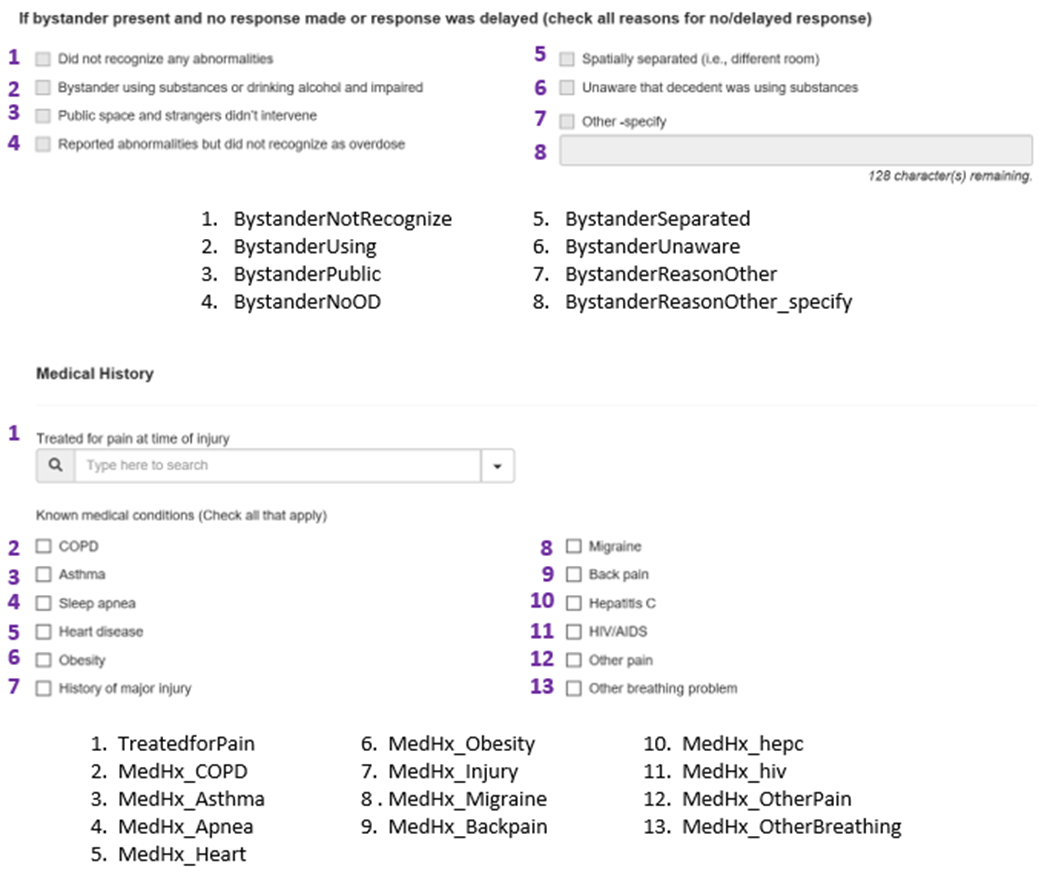Tick the Migraine checkbox
1050x881 pixels.
click(x=573, y=547)
